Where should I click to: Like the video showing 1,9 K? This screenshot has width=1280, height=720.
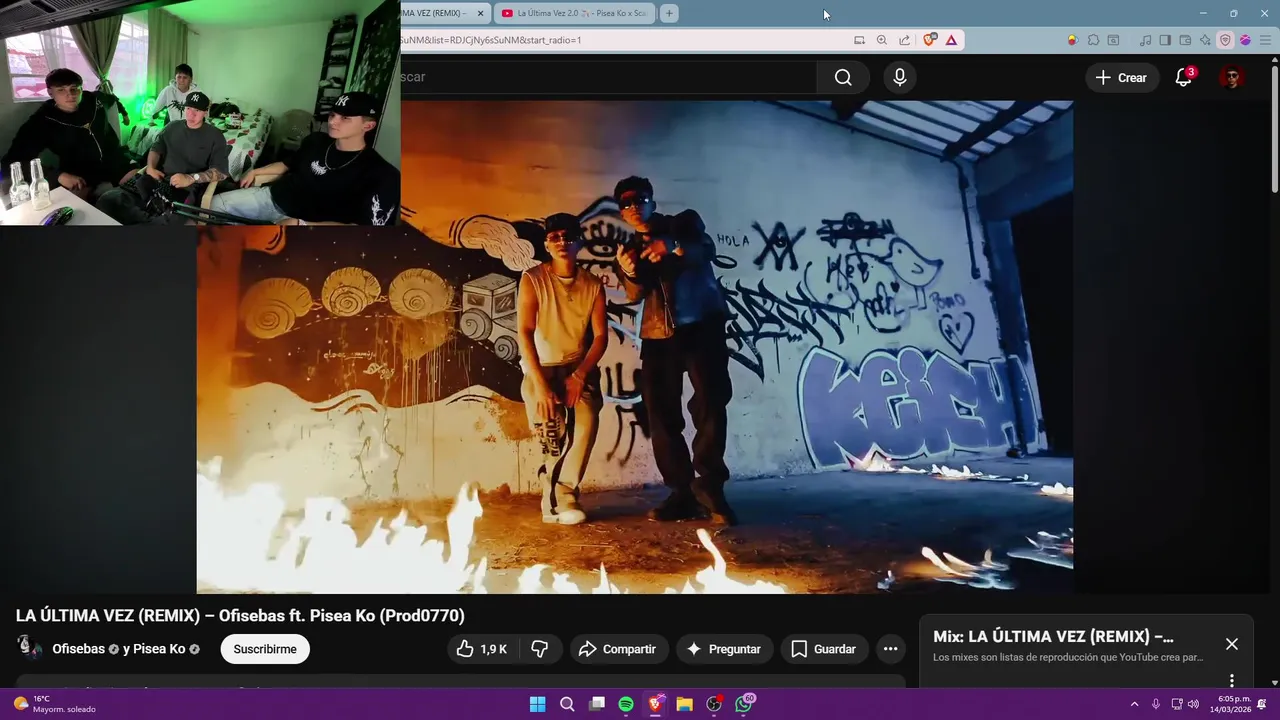[482, 649]
